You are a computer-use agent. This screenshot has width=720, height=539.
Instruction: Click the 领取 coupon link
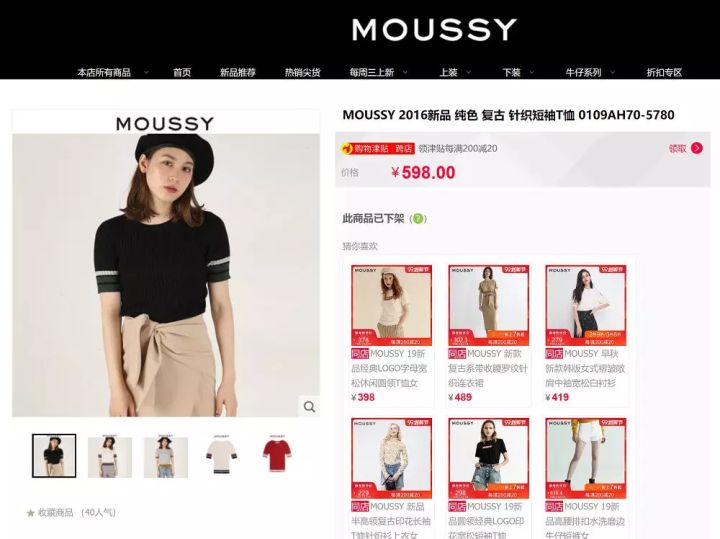pos(677,148)
